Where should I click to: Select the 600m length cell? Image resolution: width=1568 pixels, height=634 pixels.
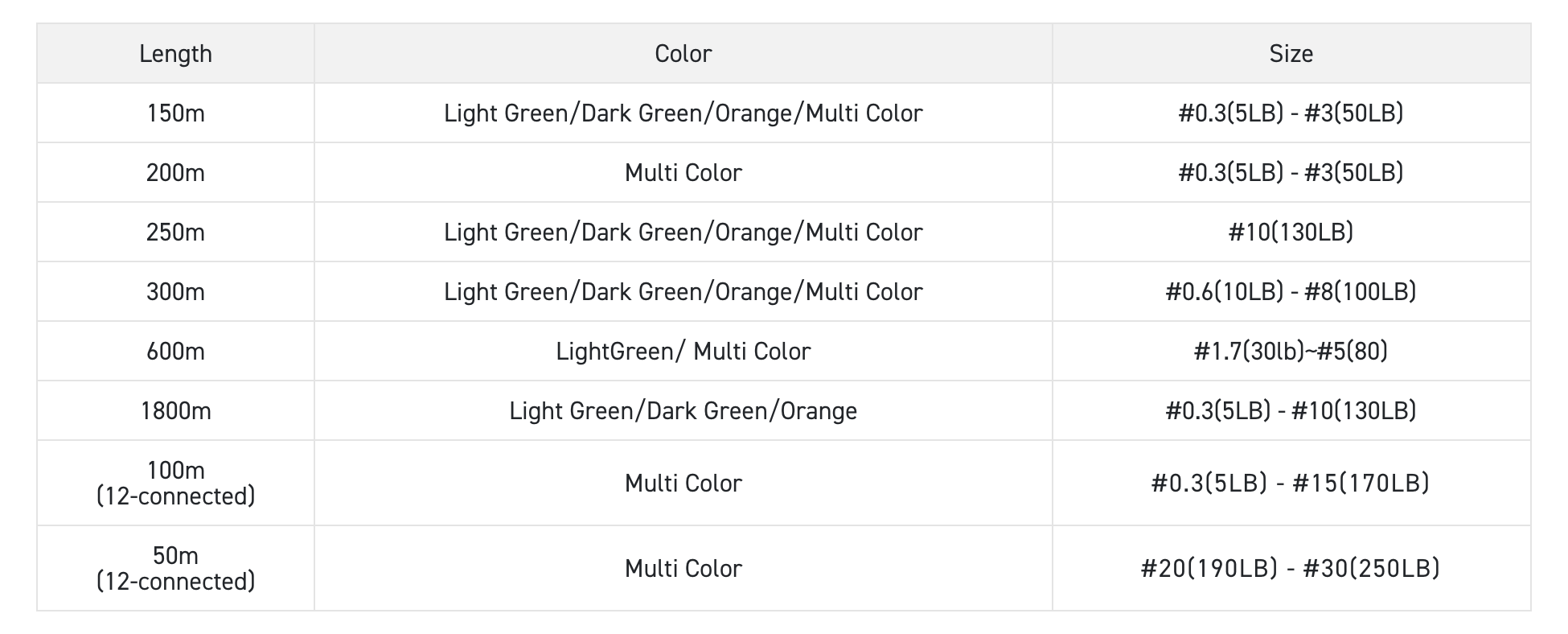tap(175, 351)
